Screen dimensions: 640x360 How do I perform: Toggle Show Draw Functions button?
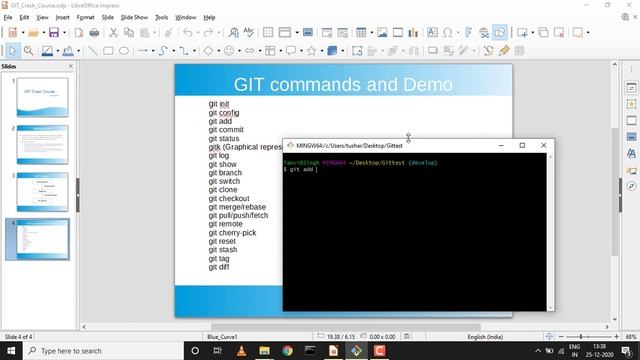pyautogui.click(x=500, y=32)
